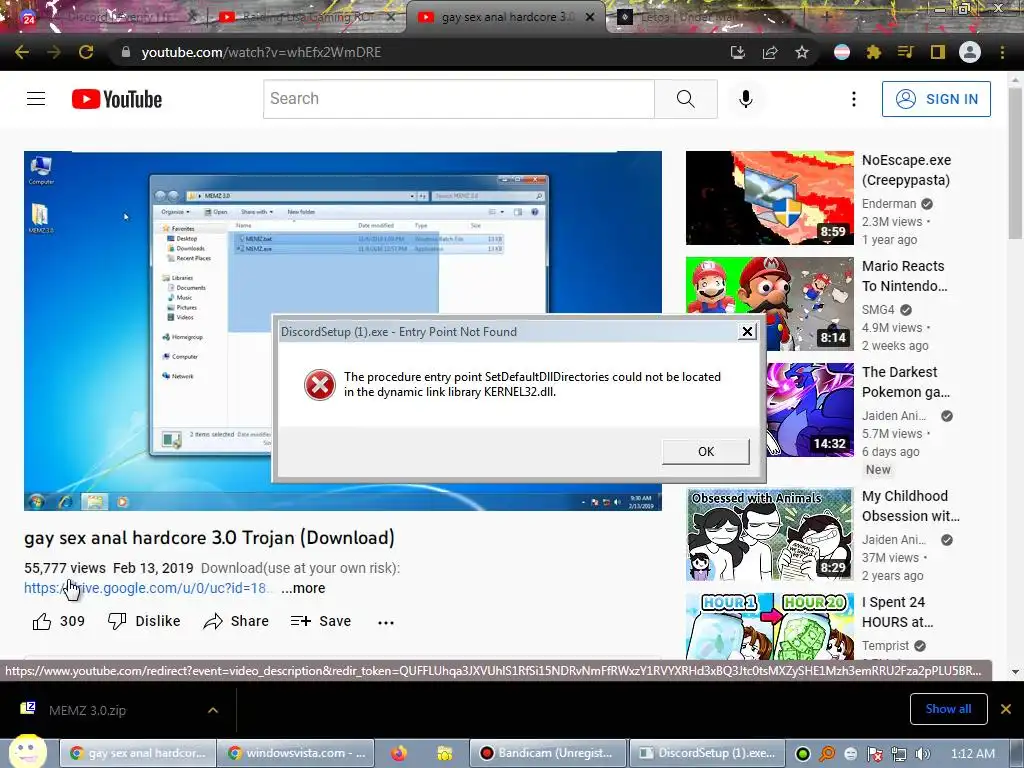Click the Enderman channel name
The height and width of the screenshot is (768, 1024).
click(x=889, y=204)
